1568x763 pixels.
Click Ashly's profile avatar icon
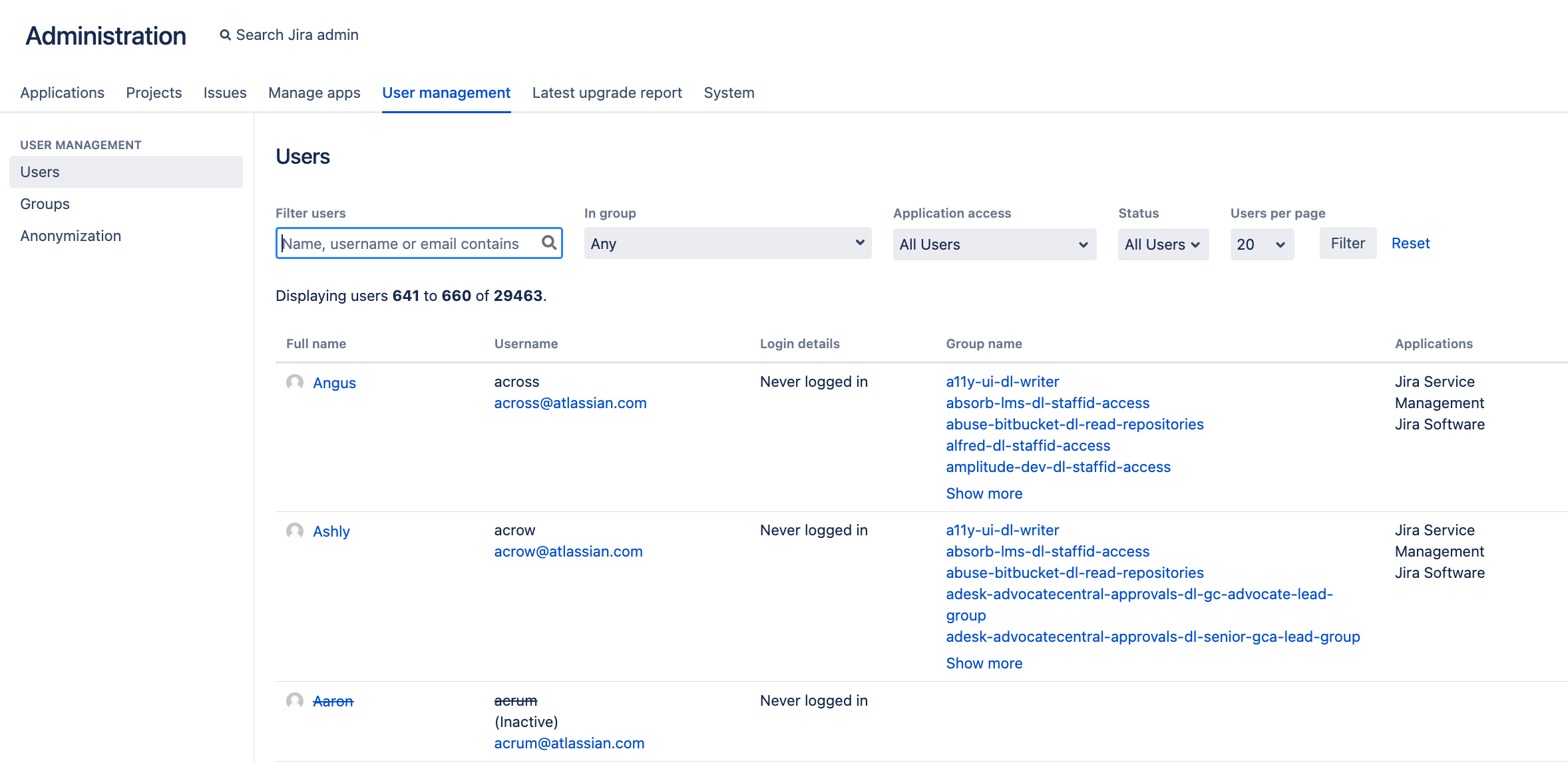tap(295, 531)
